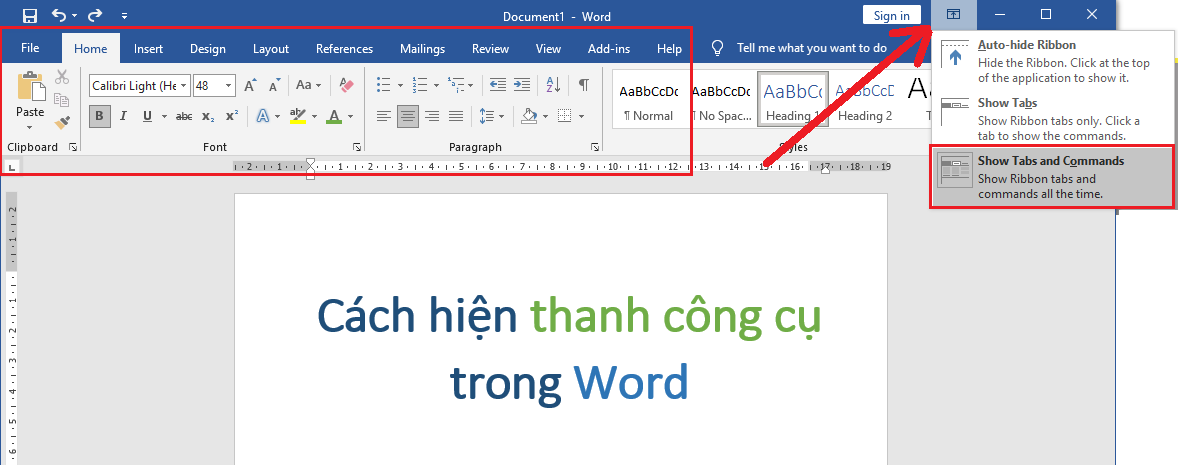Click the Tell me what you want box
This screenshot has width=1178, height=465.
click(799, 48)
